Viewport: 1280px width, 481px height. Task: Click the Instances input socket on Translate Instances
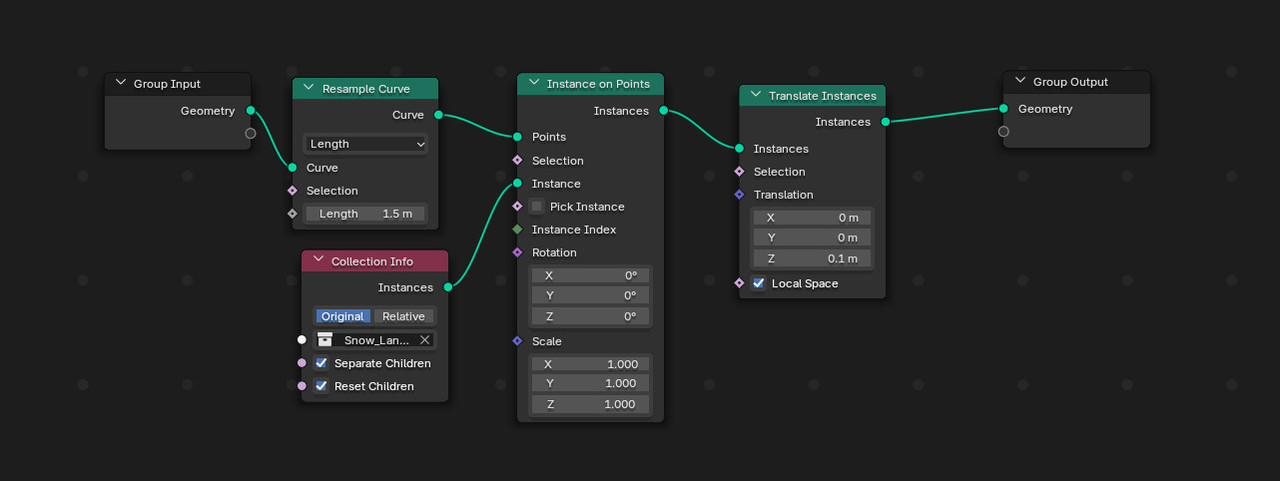[x=739, y=148]
